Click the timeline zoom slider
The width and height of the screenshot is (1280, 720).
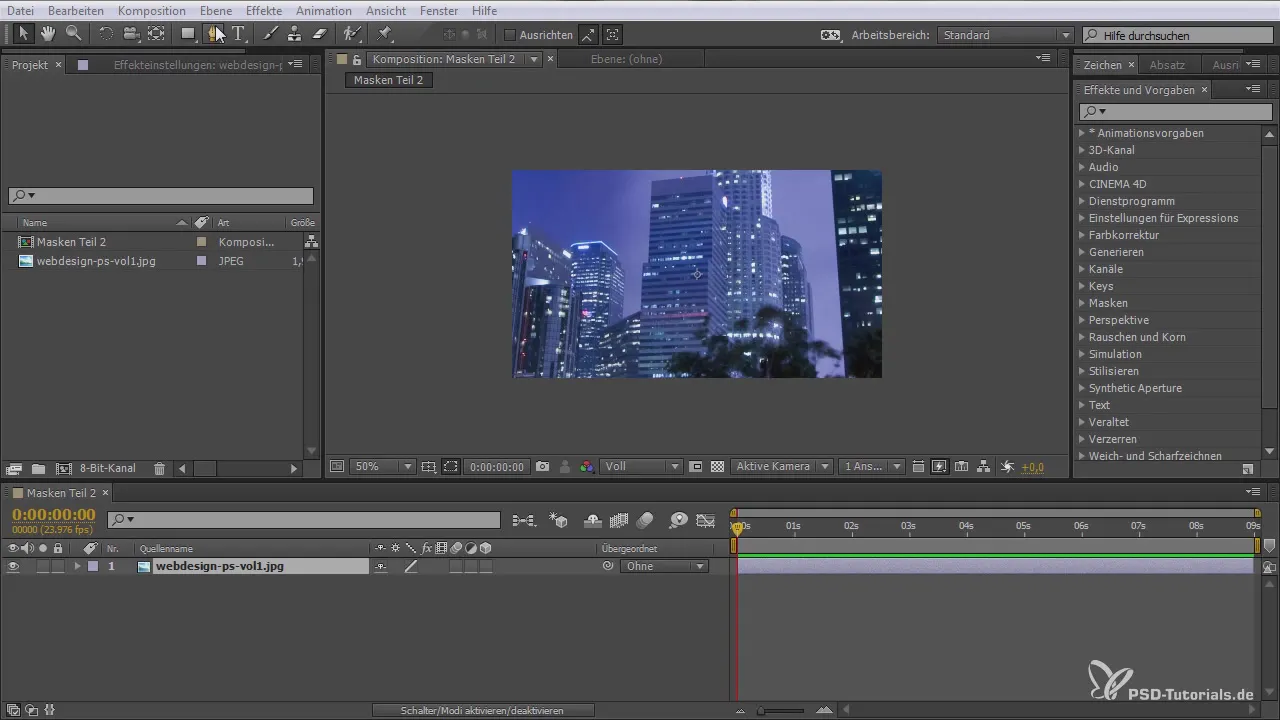(x=781, y=710)
